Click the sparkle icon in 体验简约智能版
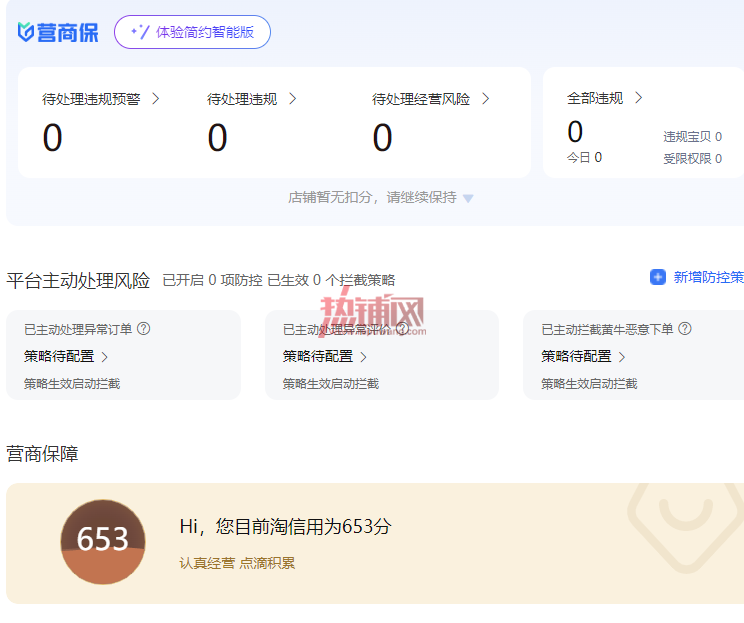Image resolution: width=744 pixels, height=623 pixels. pyautogui.click(x=140, y=32)
